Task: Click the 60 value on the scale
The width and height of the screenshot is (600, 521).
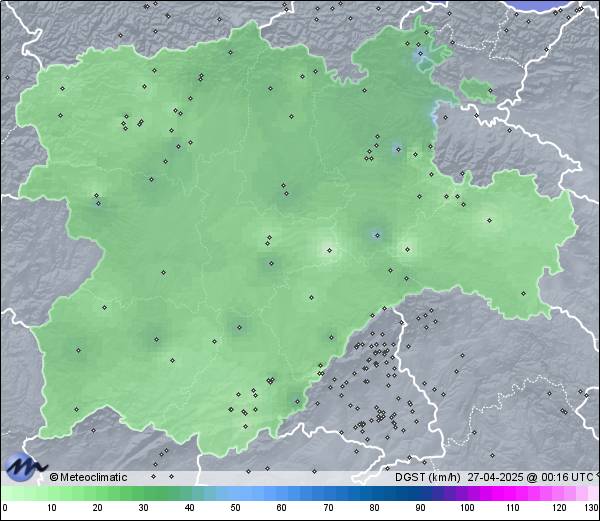Action: point(282,508)
